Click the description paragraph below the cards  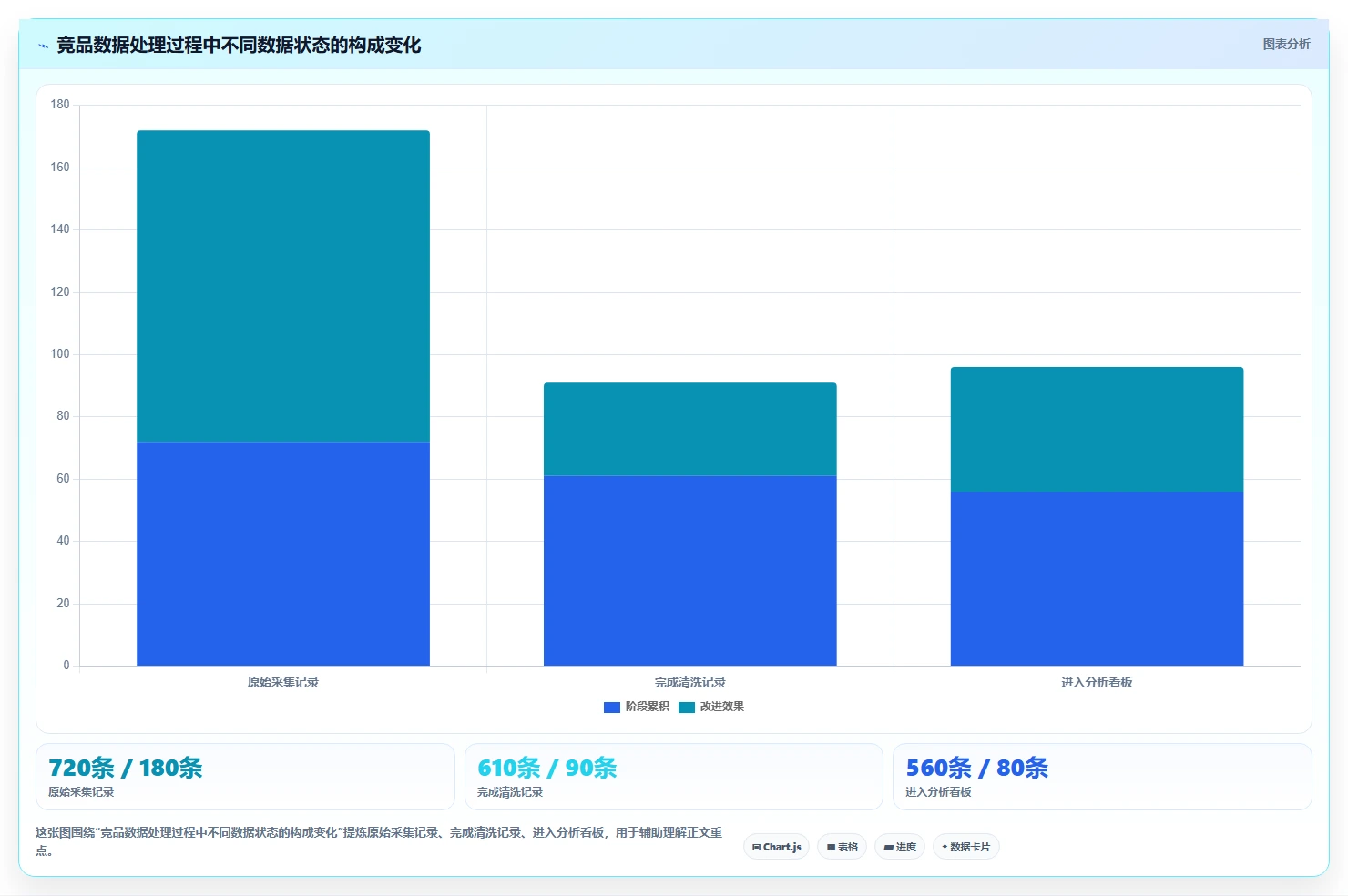379,841
